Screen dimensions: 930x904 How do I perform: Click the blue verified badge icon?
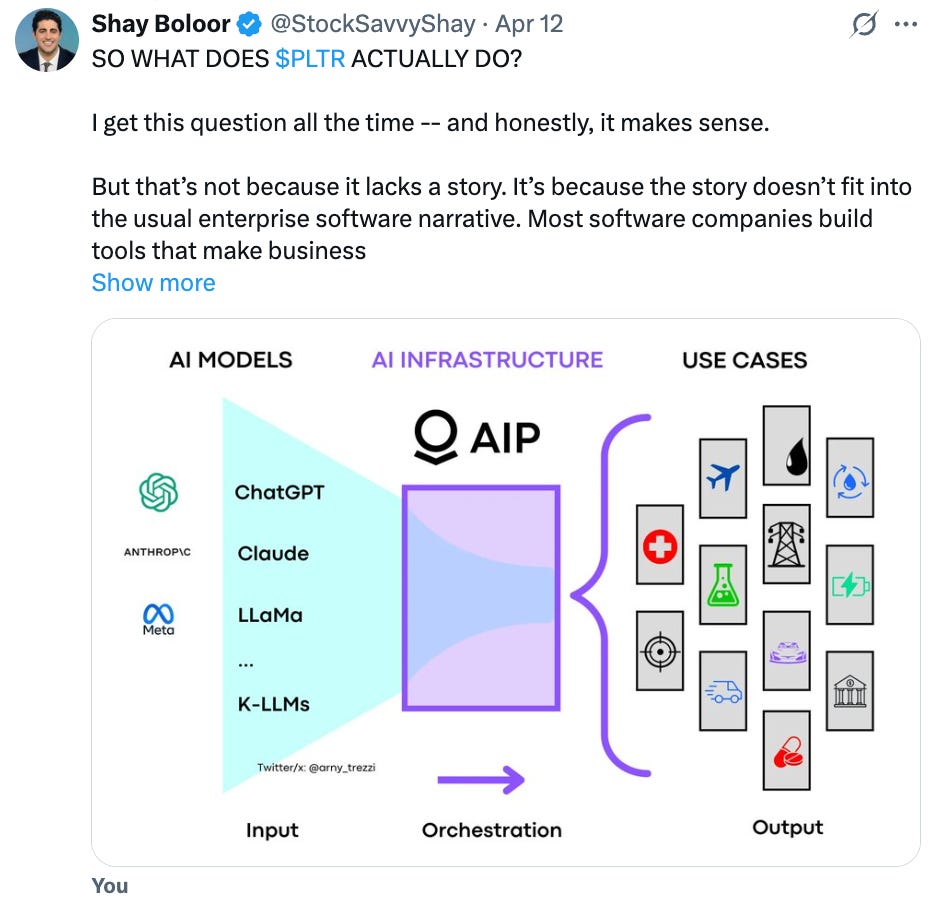pyautogui.click(x=249, y=25)
